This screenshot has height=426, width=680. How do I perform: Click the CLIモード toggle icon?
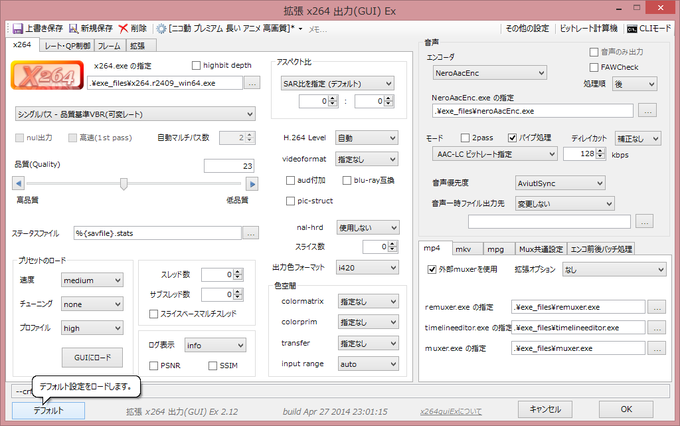point(632,29)
